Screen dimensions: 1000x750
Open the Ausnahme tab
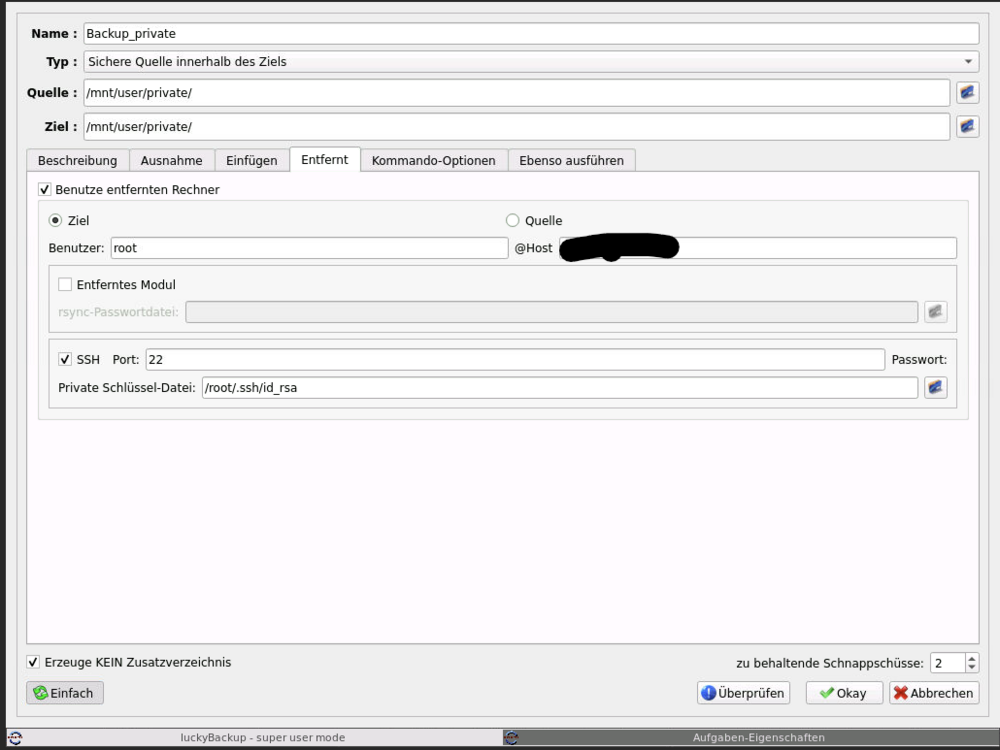coord(172,160)
